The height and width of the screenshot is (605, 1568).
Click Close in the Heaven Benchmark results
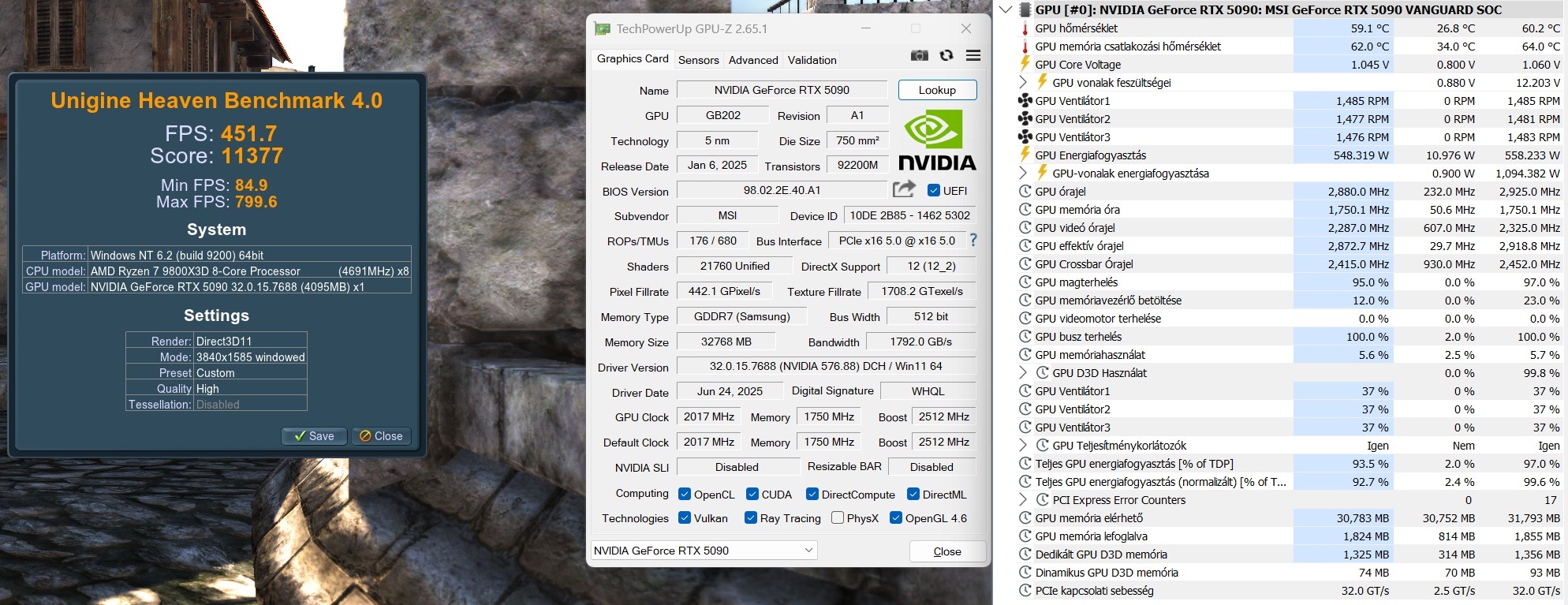(x=381, y=436)
